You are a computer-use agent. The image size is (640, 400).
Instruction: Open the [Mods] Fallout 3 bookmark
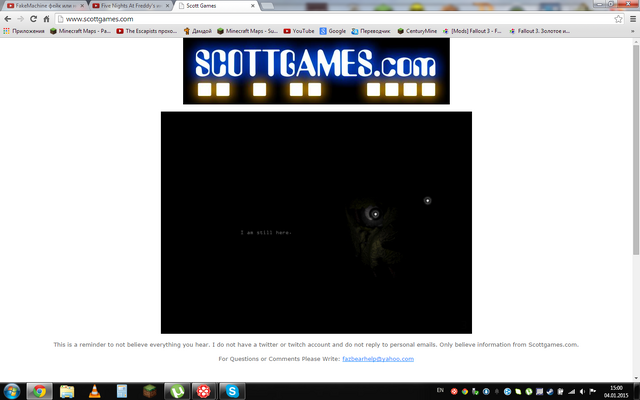coord(472,31)
